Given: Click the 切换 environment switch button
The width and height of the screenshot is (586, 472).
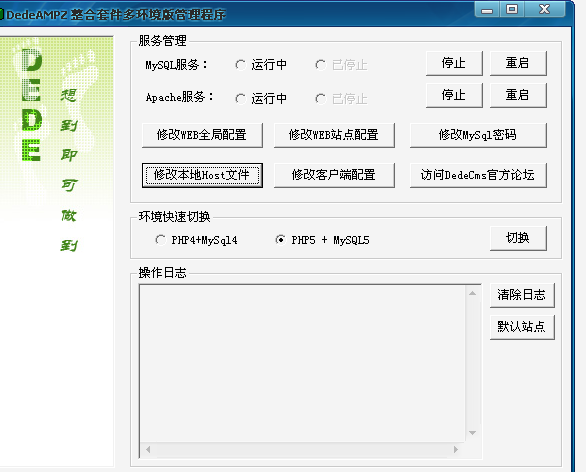Looking at the screenshot, I should pos(518,238).
